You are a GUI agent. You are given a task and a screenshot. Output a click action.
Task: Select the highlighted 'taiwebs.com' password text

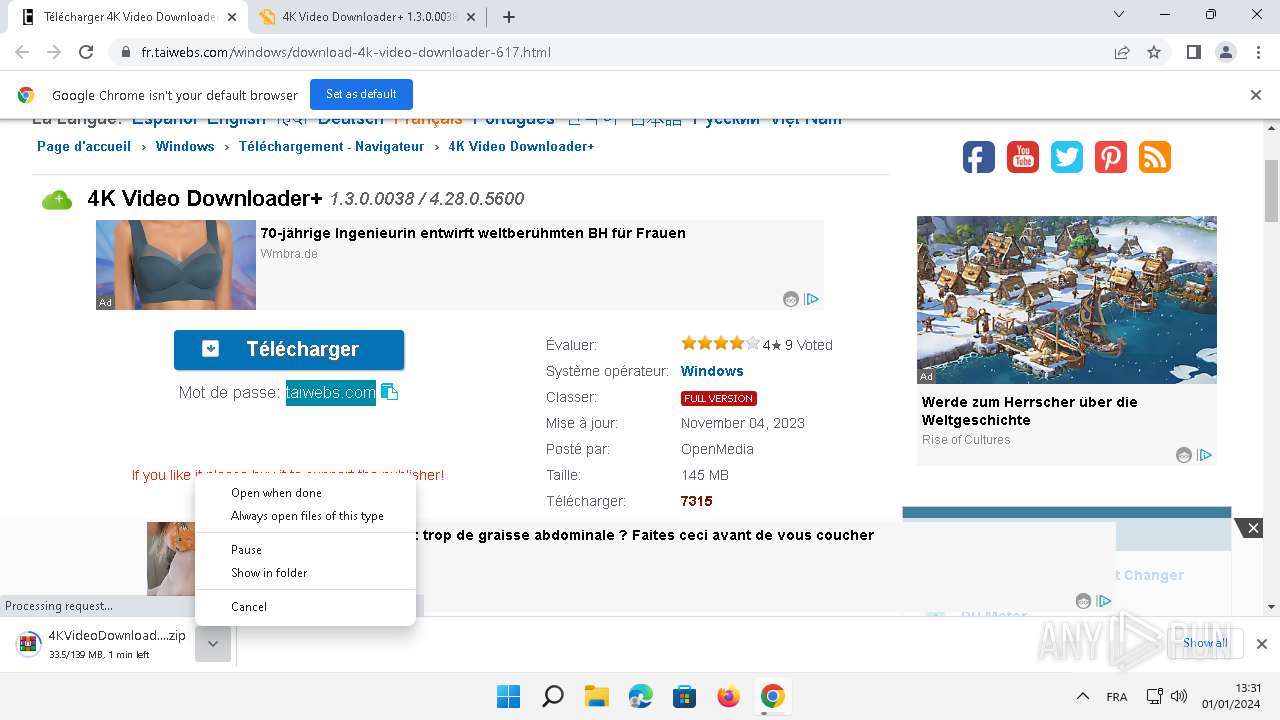coord(331,392)
